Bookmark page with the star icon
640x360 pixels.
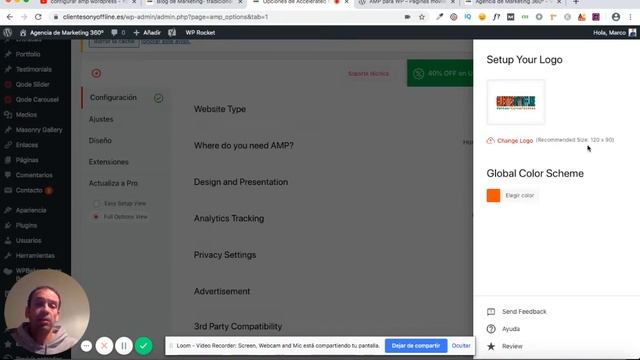coord(422,17)
